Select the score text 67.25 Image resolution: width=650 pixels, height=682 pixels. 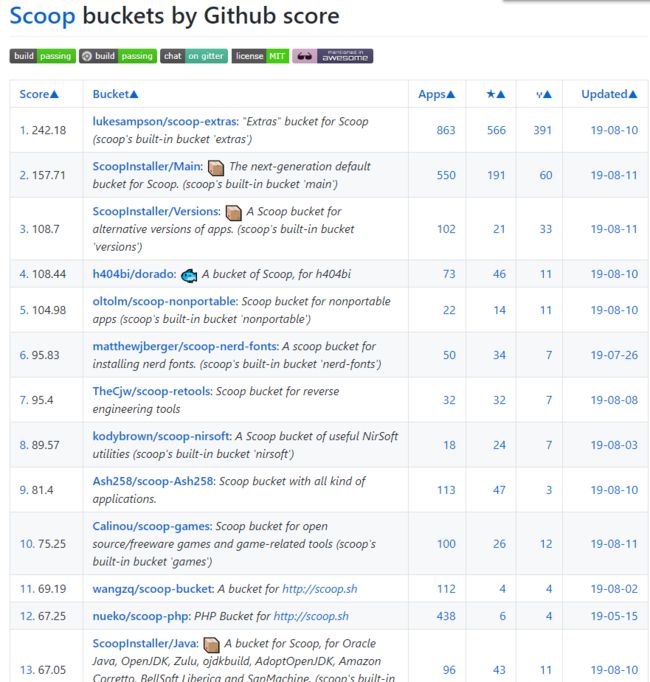[x=52, y=616]
